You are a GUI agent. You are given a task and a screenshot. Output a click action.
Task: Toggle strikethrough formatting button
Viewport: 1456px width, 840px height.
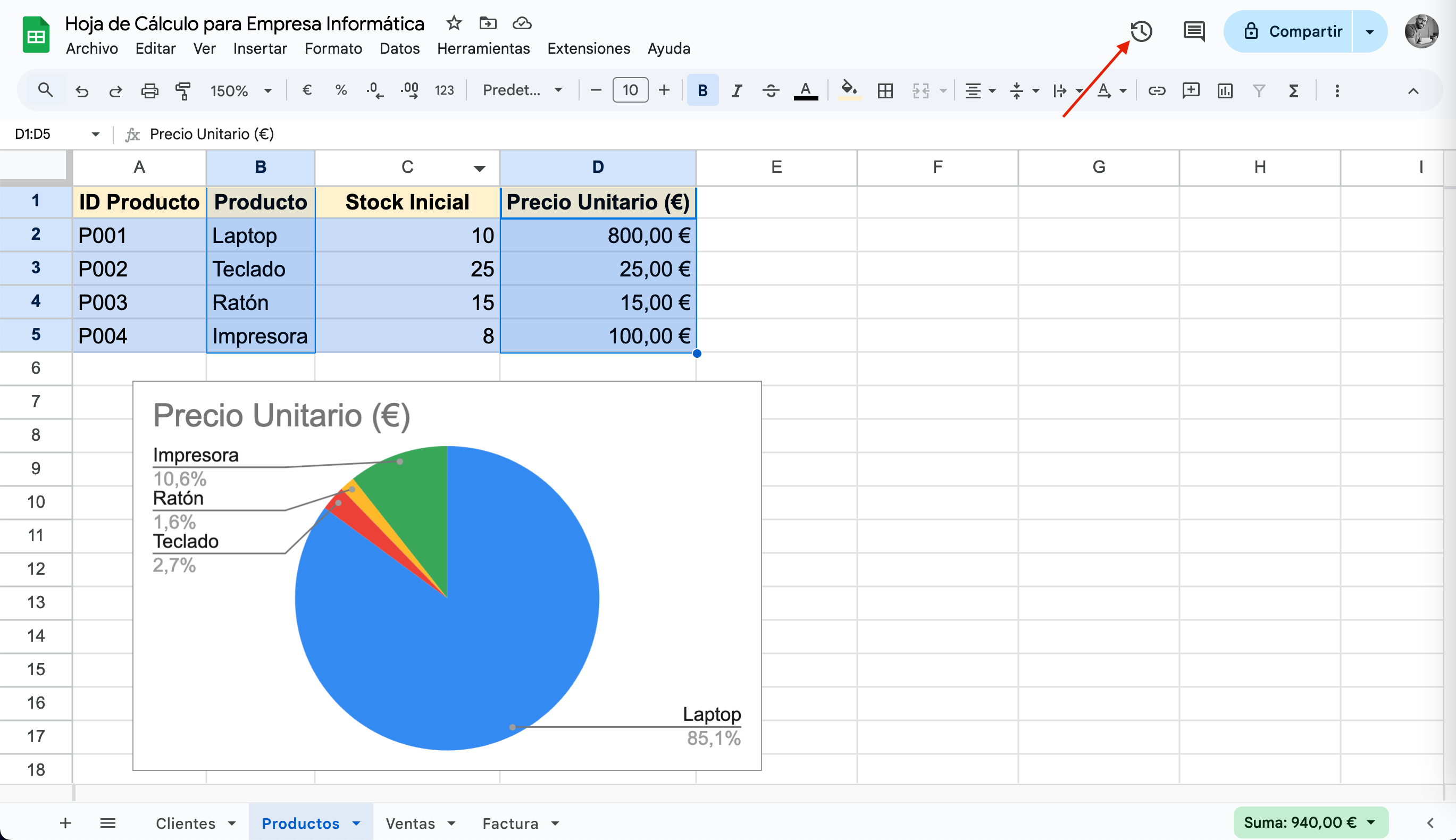click(771, 90)
